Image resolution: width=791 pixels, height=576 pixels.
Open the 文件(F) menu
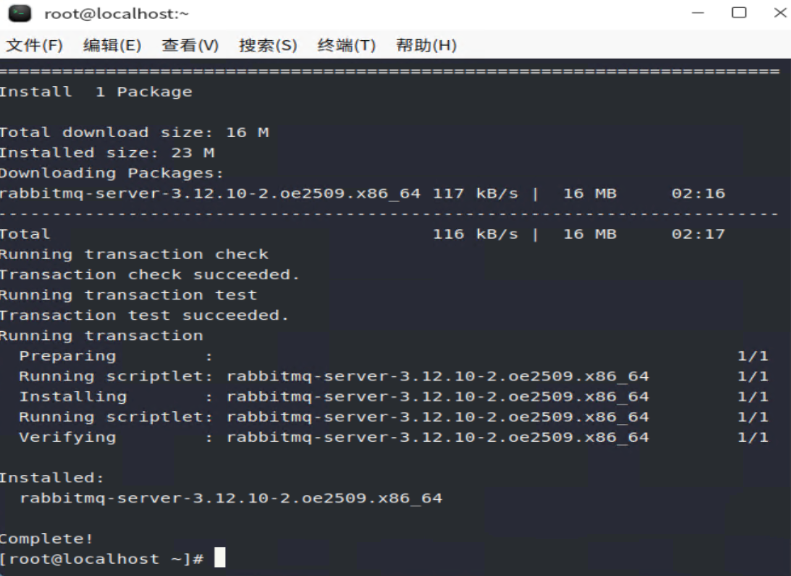click(34, 45)
